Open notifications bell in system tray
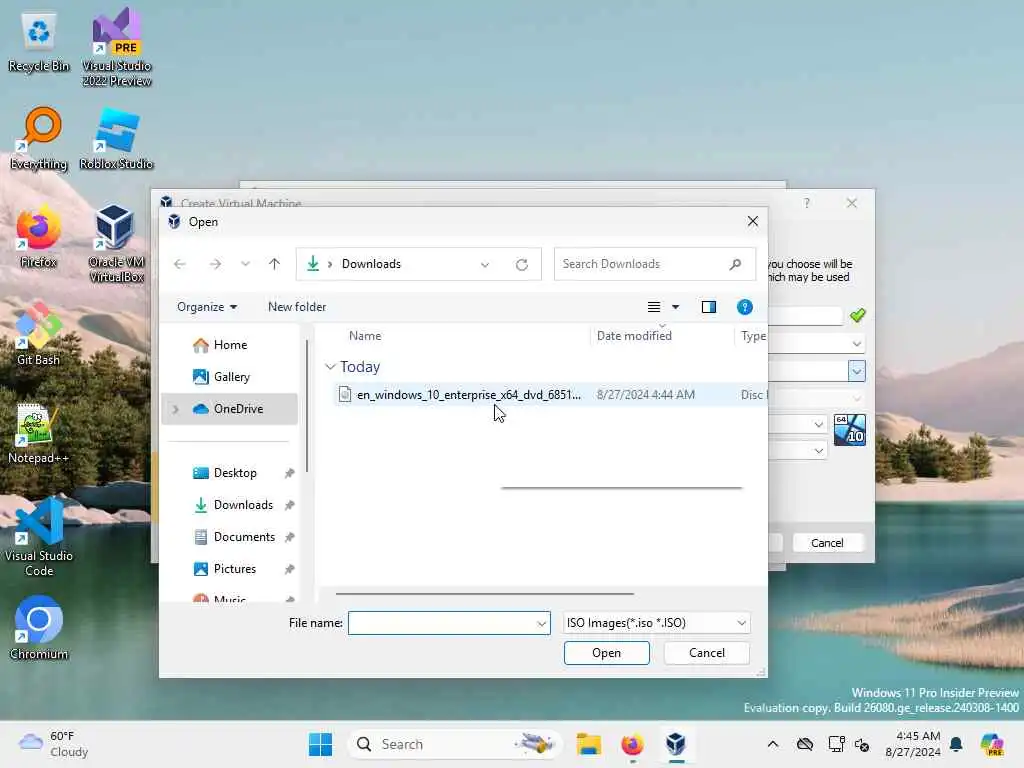The height and width of the screenshot is (768, 1024). tap(956, 744)
